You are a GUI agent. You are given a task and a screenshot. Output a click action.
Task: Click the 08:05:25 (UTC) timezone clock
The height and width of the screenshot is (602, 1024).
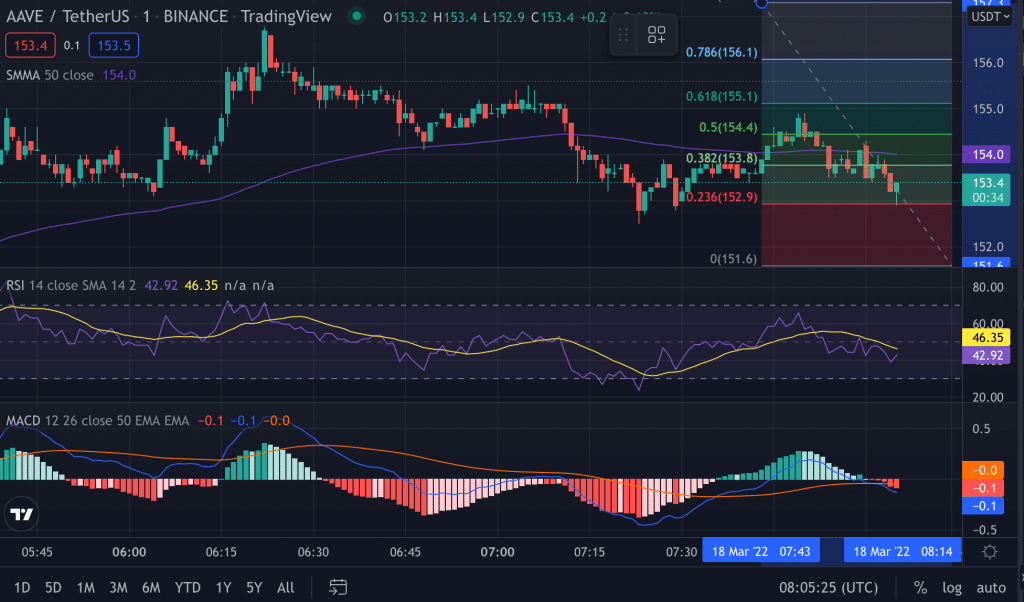(x=828, y=587)
